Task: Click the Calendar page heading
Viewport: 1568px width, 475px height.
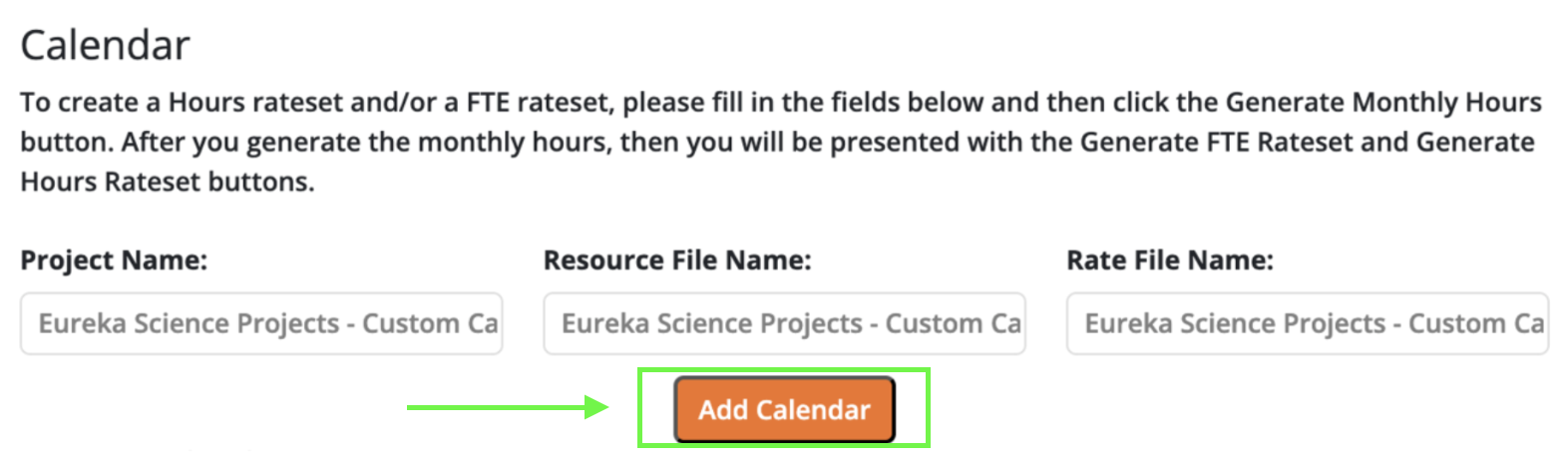Action: 105,46
